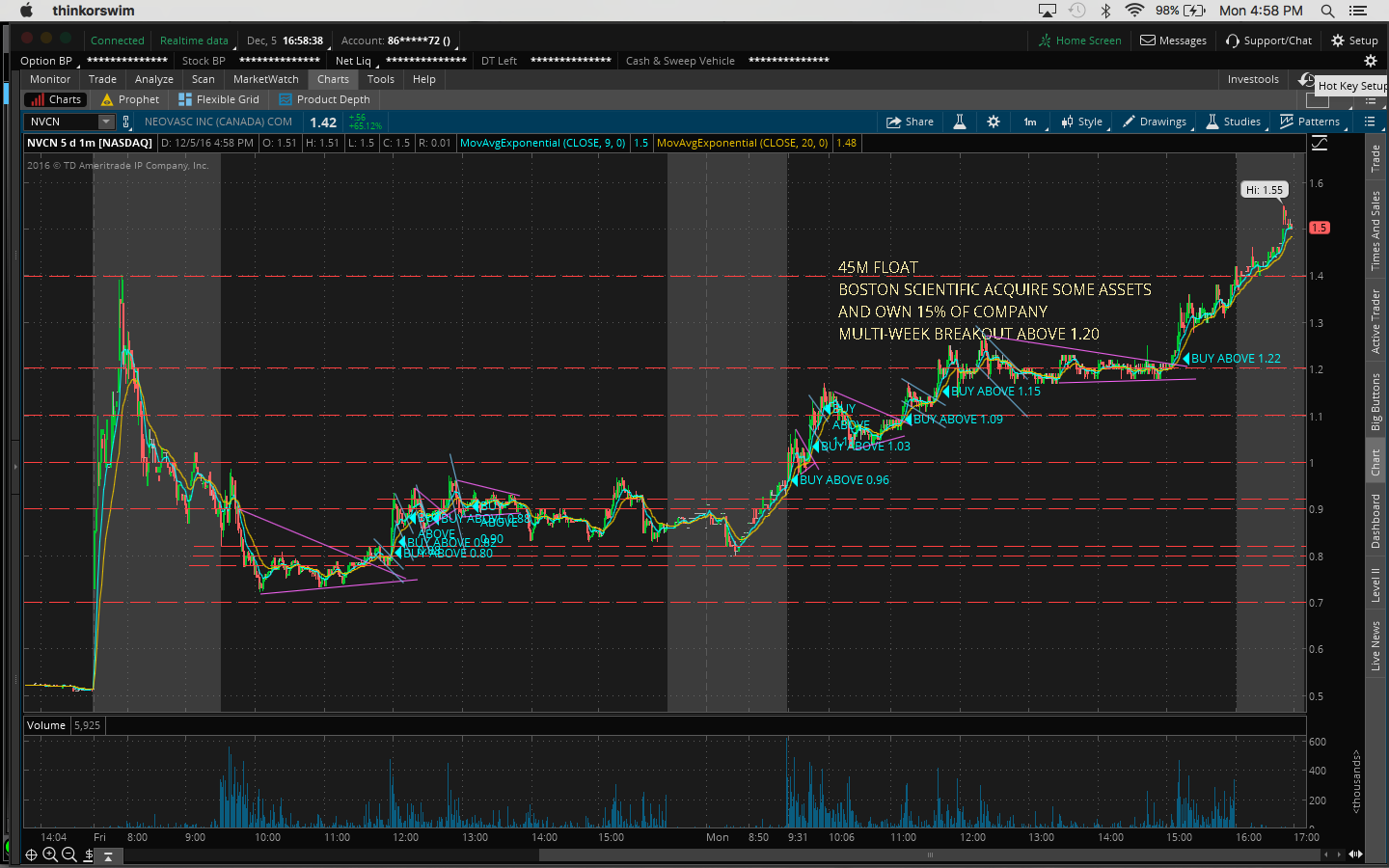Open the Setup gear menu

coord(1354,41)
